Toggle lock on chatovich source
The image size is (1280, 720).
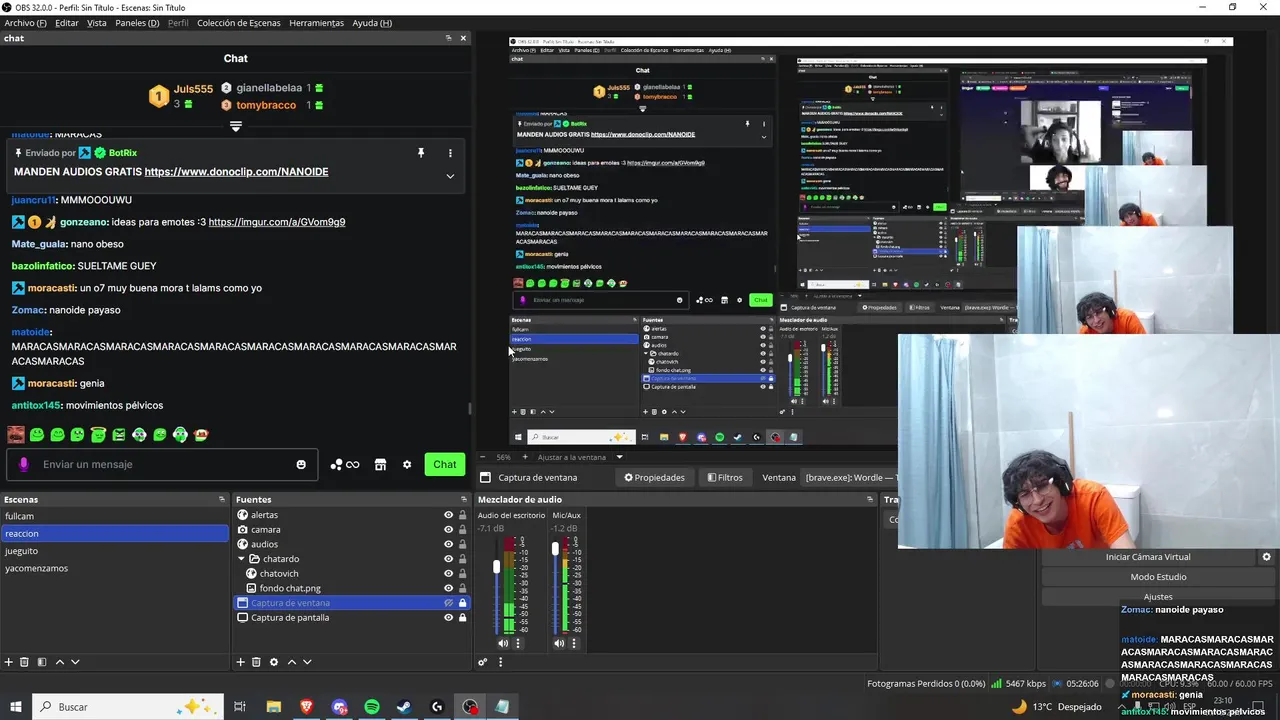462,574
